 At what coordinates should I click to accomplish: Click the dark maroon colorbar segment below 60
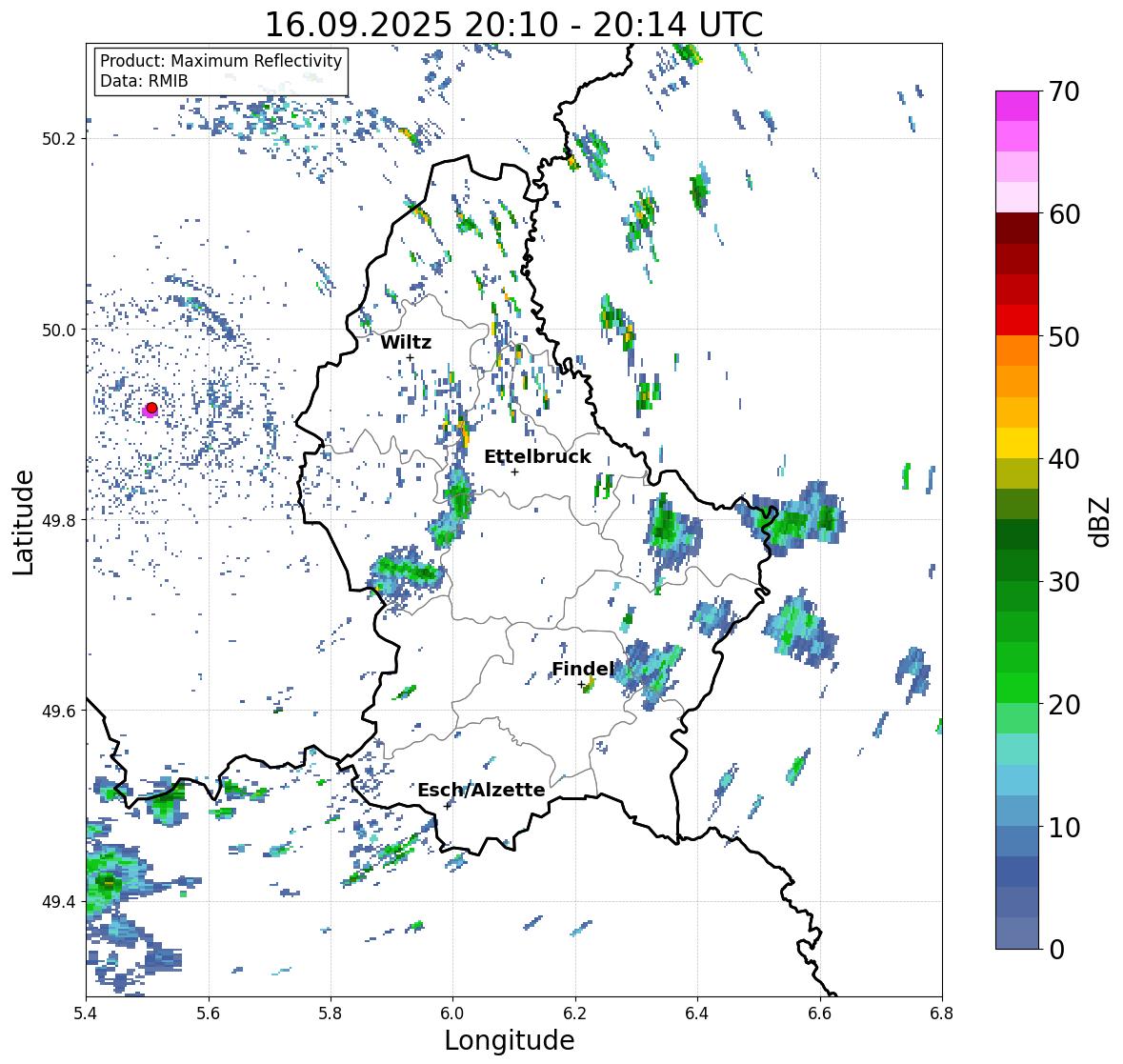[1017, 229]
